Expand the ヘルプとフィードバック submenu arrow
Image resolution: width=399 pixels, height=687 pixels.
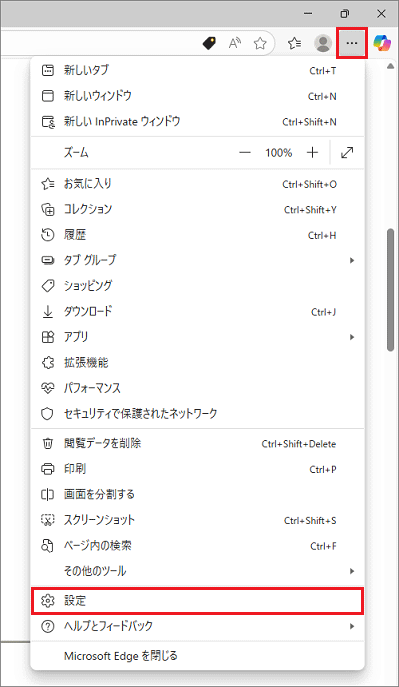point(351,627)
